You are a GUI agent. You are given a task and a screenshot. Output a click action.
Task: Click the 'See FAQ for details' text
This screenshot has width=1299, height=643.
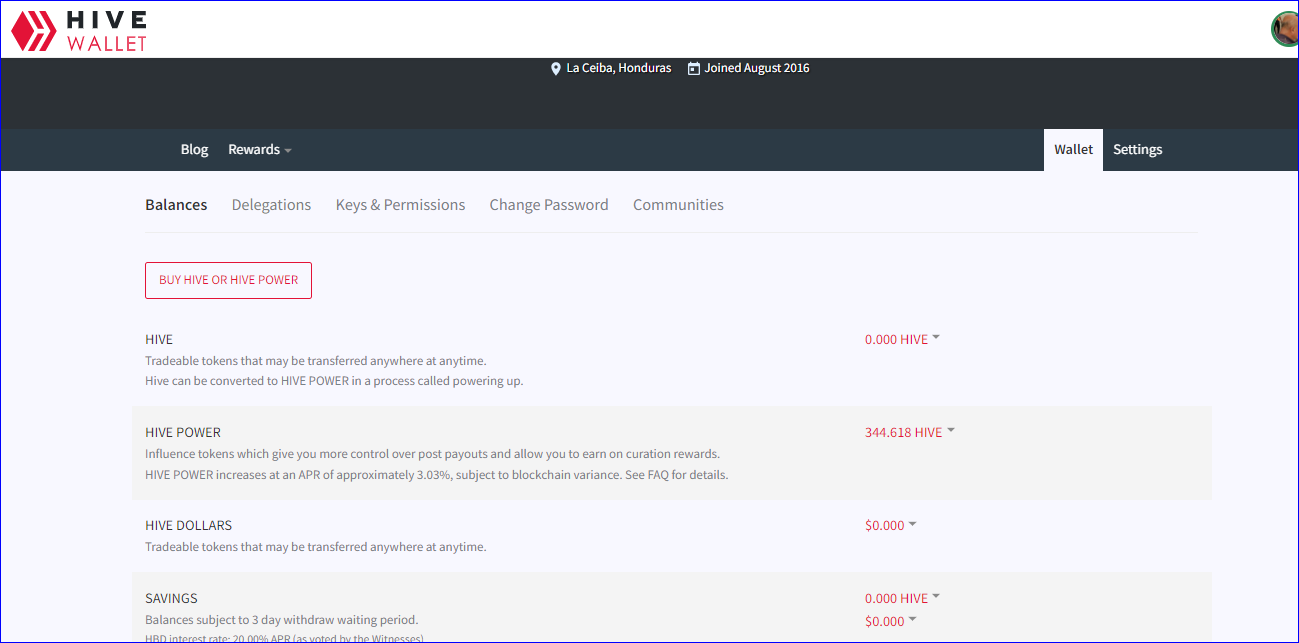click(676, 475)
